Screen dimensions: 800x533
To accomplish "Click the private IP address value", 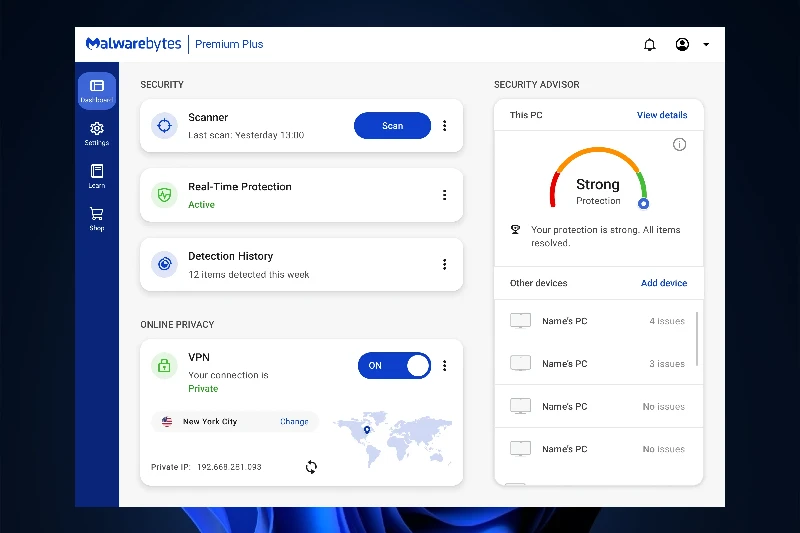I will [229, 467].
